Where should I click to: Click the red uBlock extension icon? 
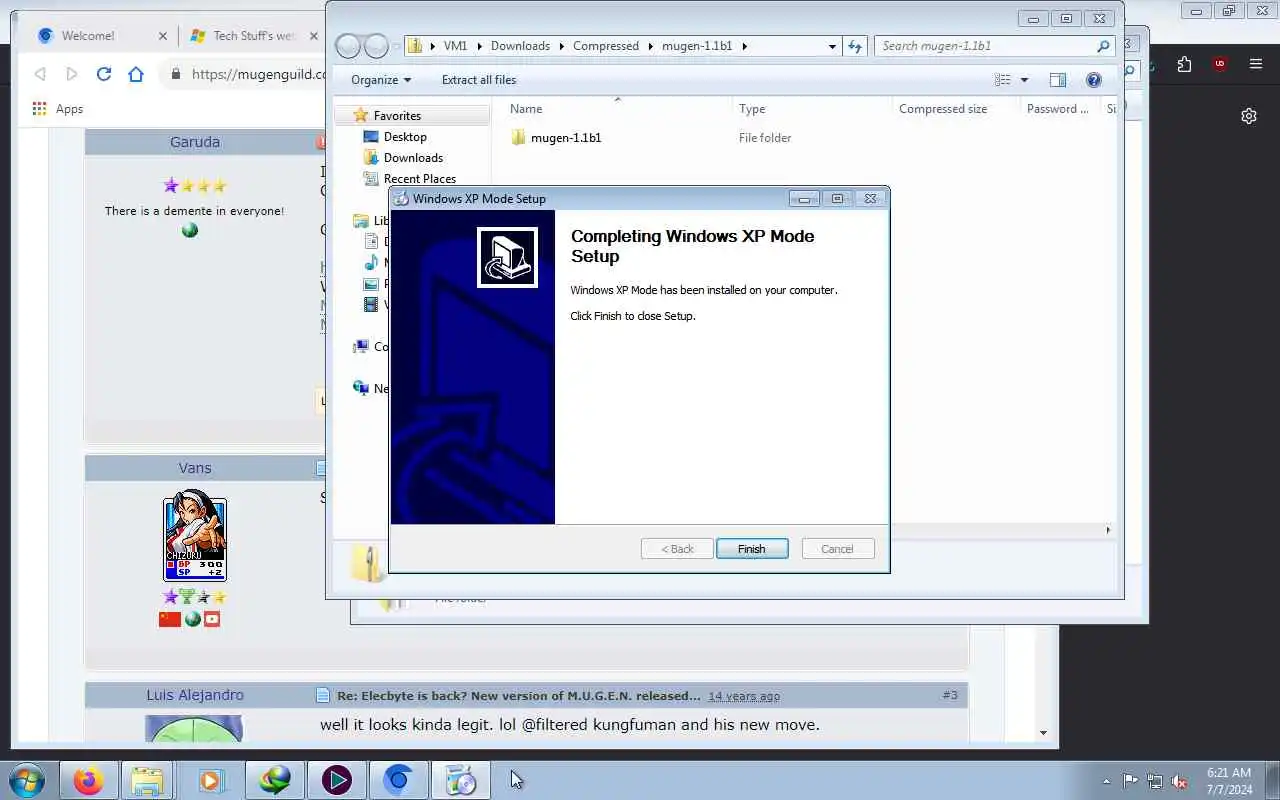1219,64
